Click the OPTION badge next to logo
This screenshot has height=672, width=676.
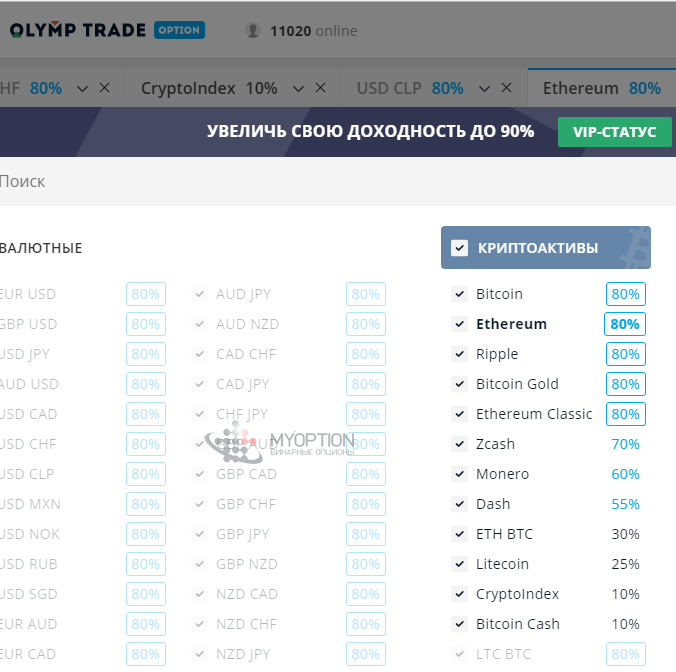179,30
